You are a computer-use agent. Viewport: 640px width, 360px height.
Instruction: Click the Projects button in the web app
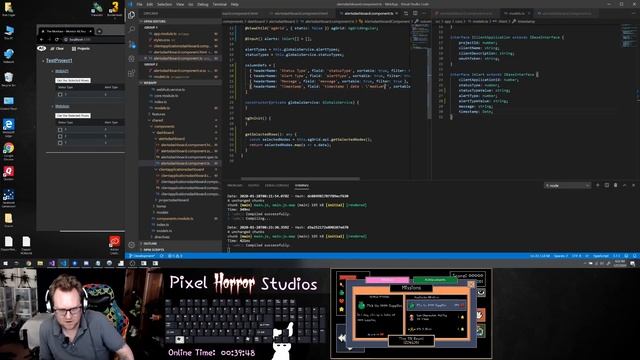coord(81,48)
